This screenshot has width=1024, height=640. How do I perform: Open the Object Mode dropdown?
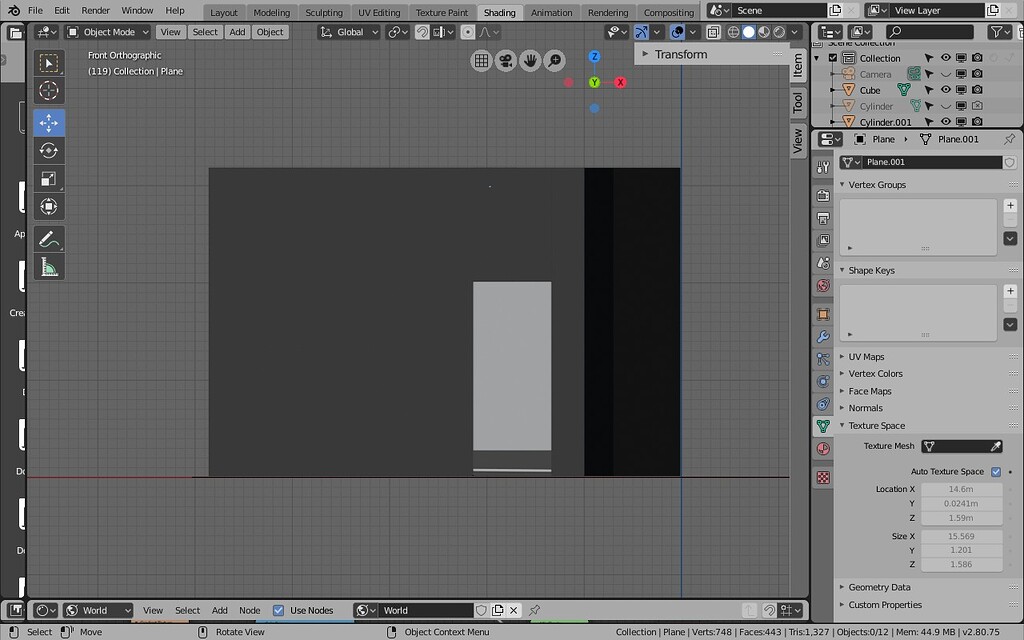tap(108, 32)
